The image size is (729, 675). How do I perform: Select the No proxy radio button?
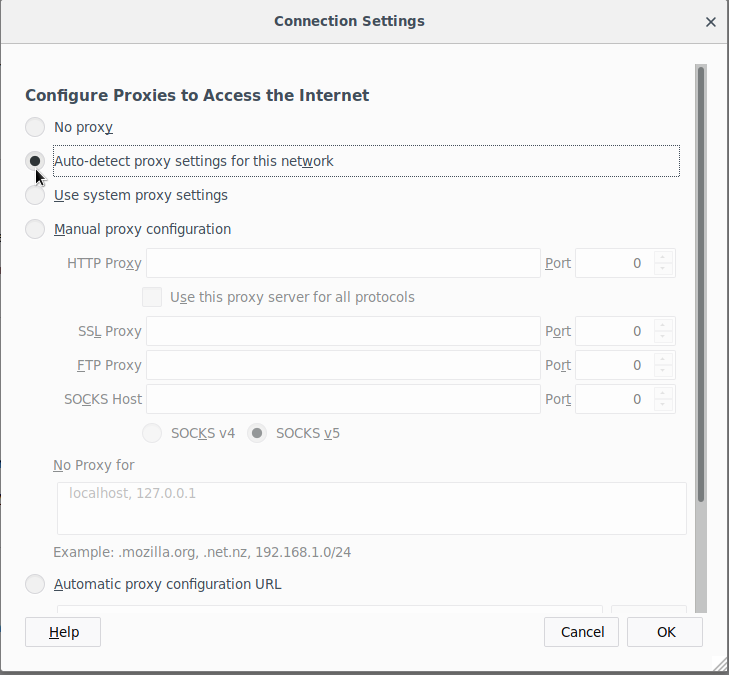tap(35, 127)
